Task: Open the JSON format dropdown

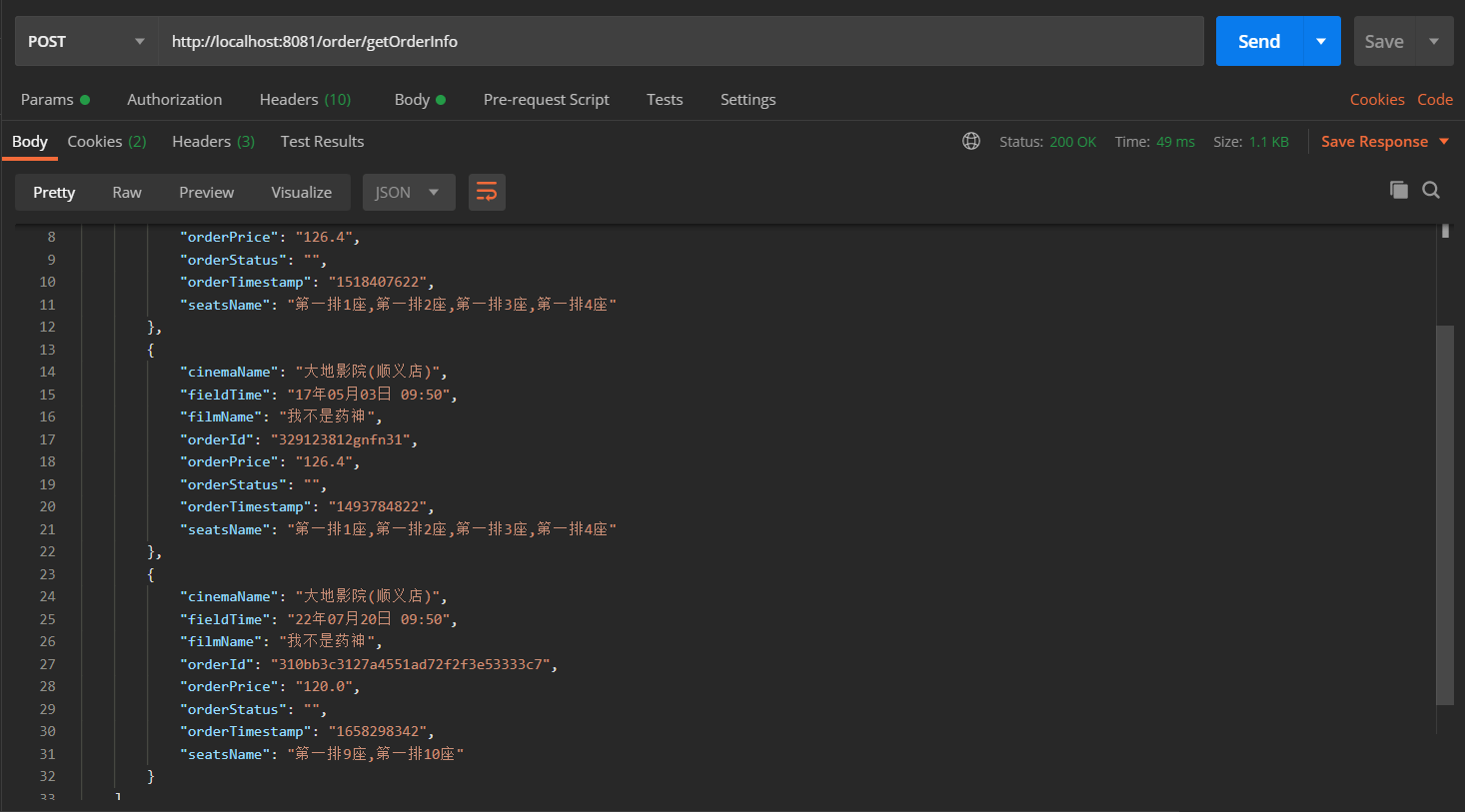Action: 409,192
